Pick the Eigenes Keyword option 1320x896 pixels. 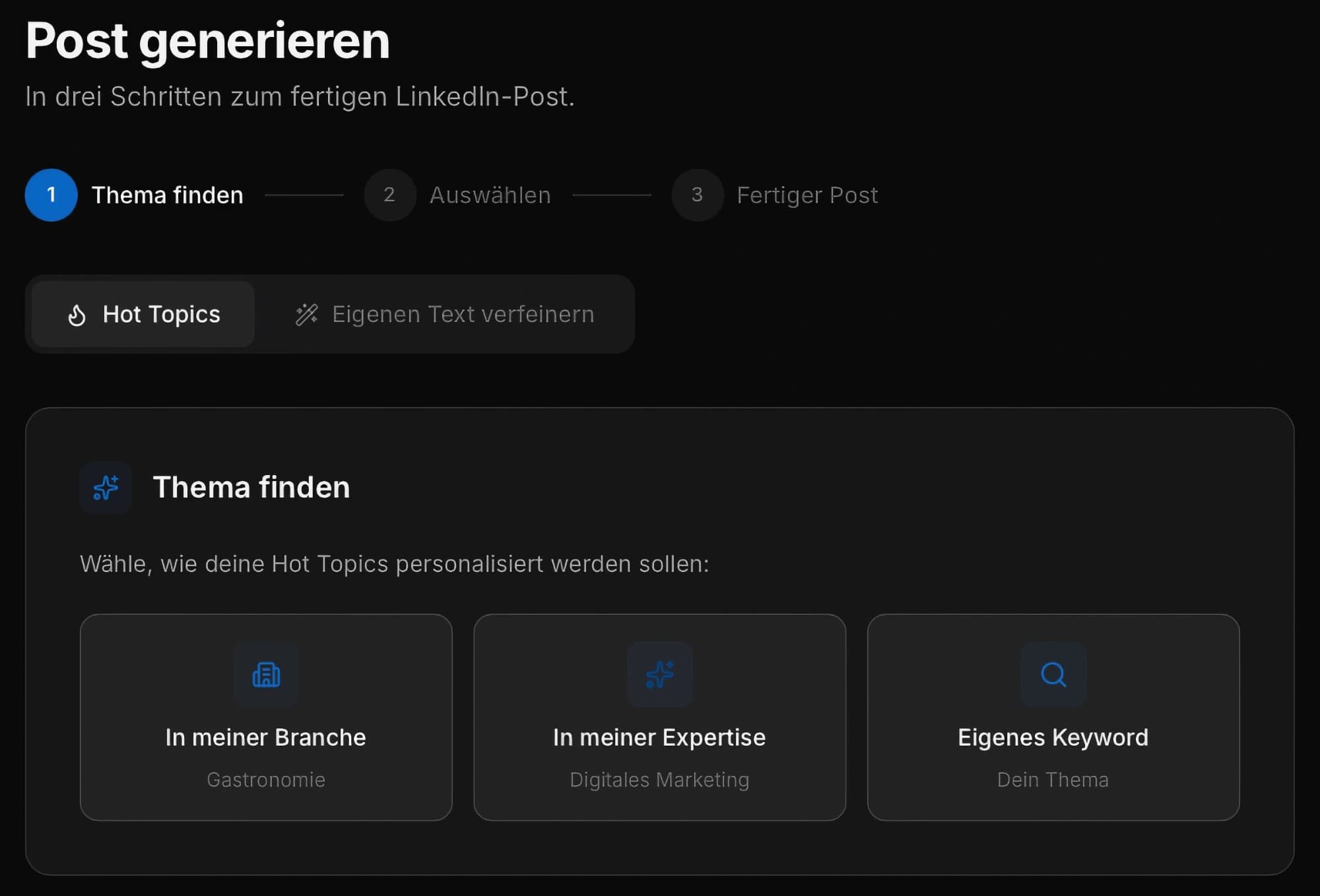click(1053, 718)
